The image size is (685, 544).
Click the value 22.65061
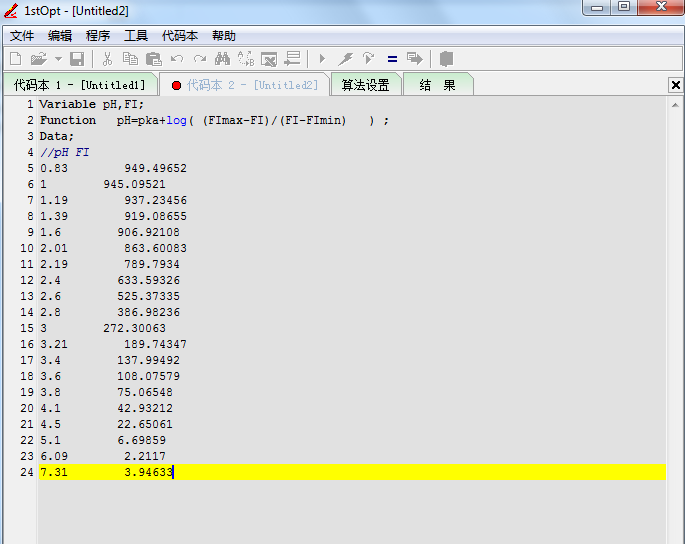click(x=145, y=424)
